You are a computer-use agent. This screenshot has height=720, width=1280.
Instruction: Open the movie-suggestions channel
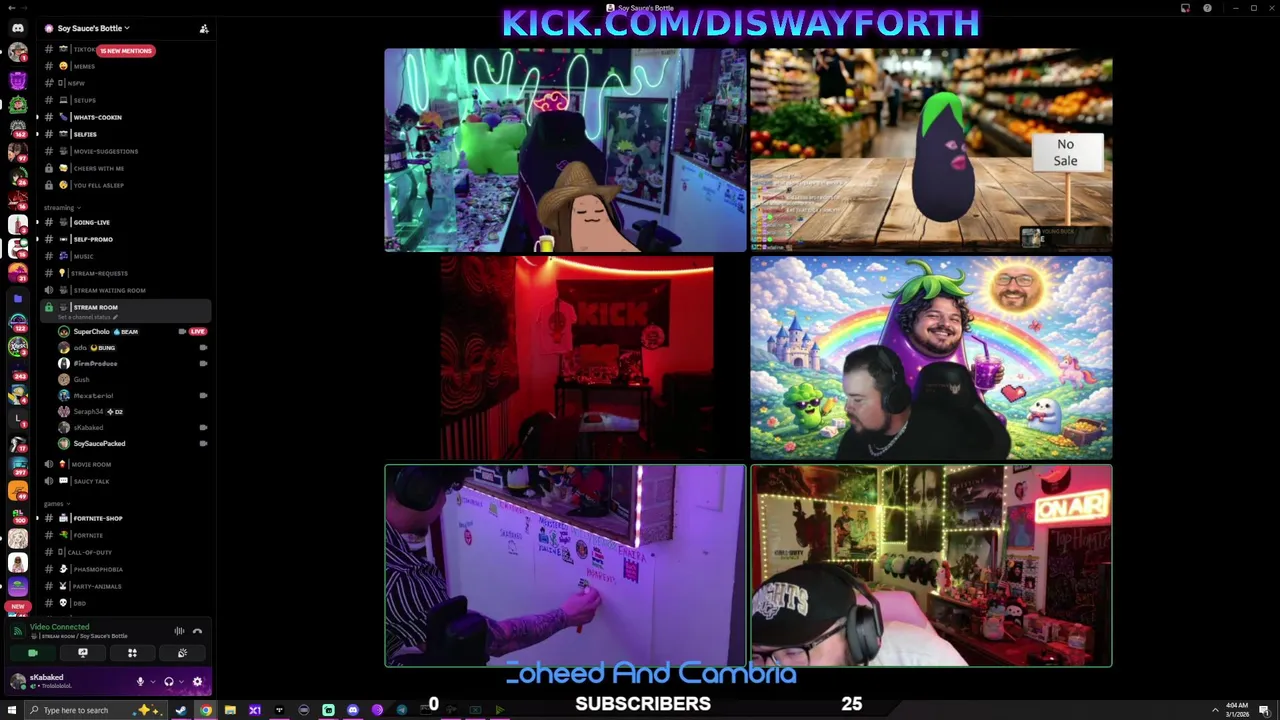coord(125,151)
